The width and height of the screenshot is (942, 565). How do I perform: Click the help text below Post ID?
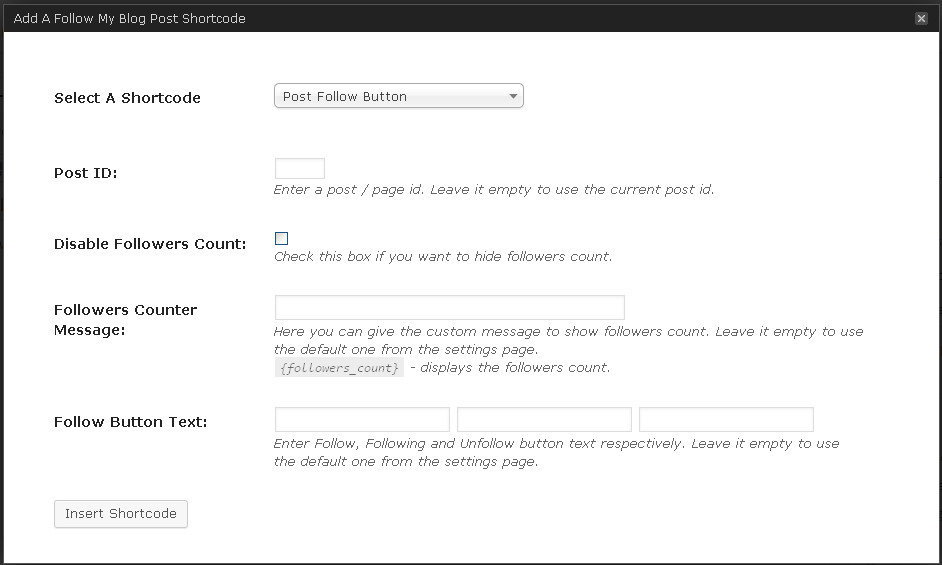click(494, 190)
